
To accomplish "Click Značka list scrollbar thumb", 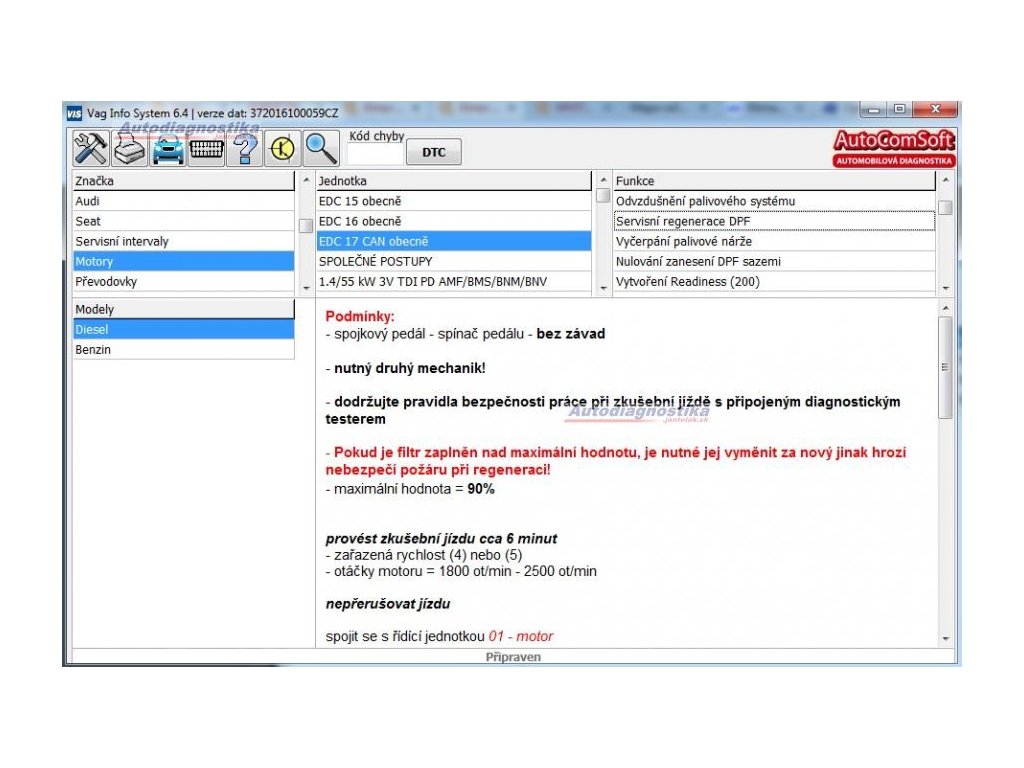I will coord(306,226).
